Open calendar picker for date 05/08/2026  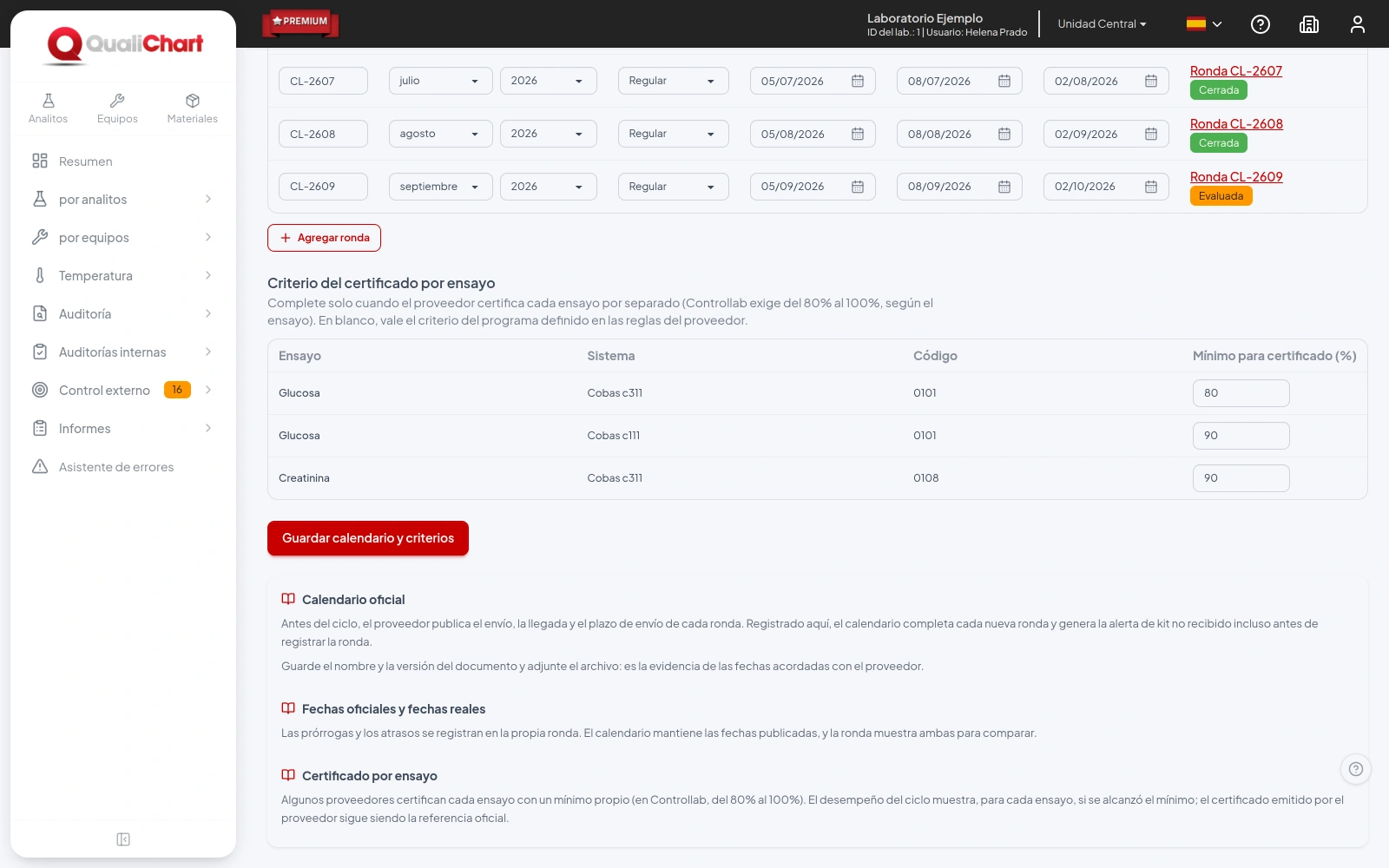point(858,134)
